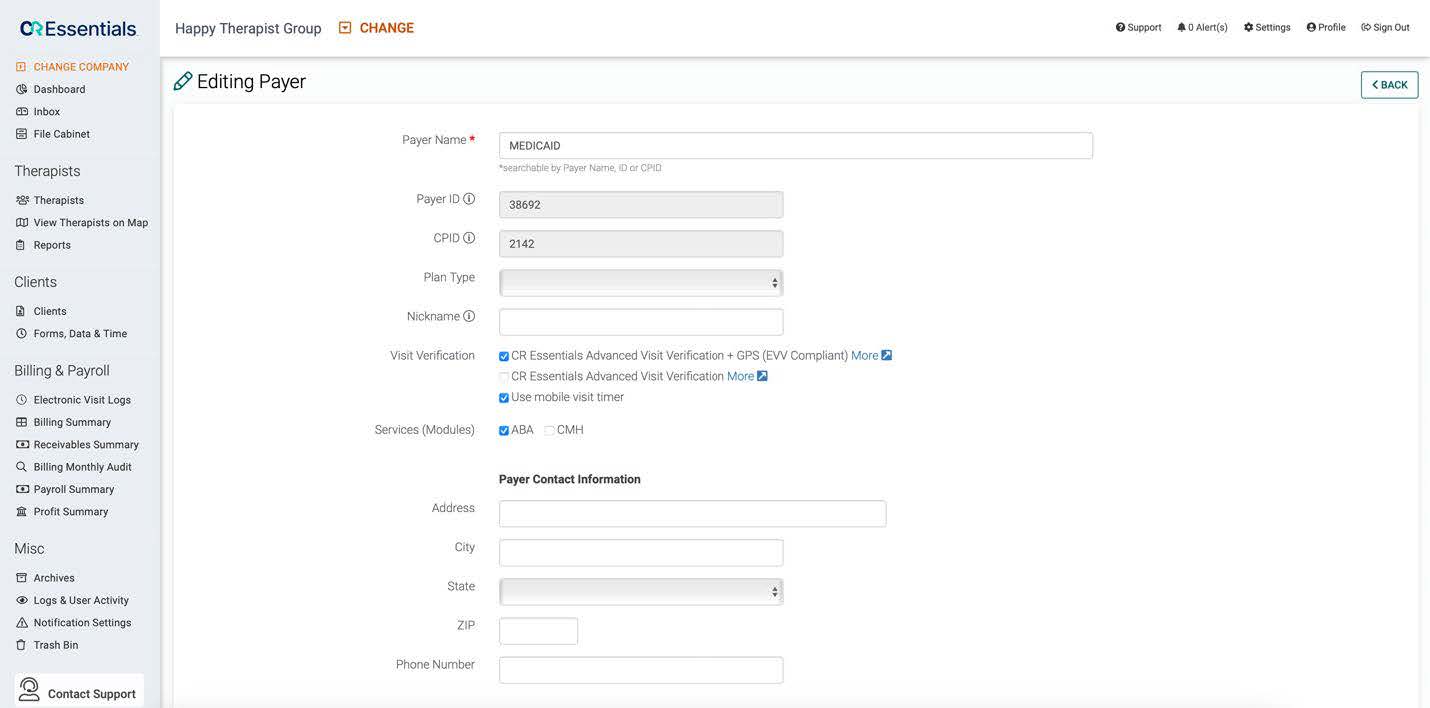View Therapists on Map

91,221
